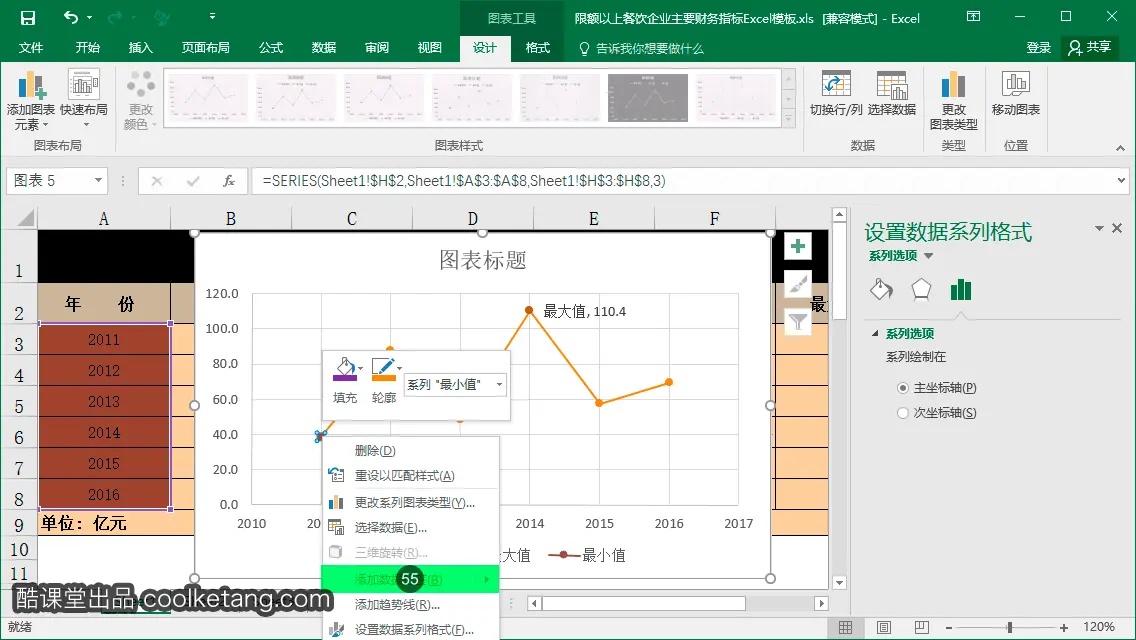Open the File tab
Viewport: 1136px width, 640px height.
click(30, 48)
